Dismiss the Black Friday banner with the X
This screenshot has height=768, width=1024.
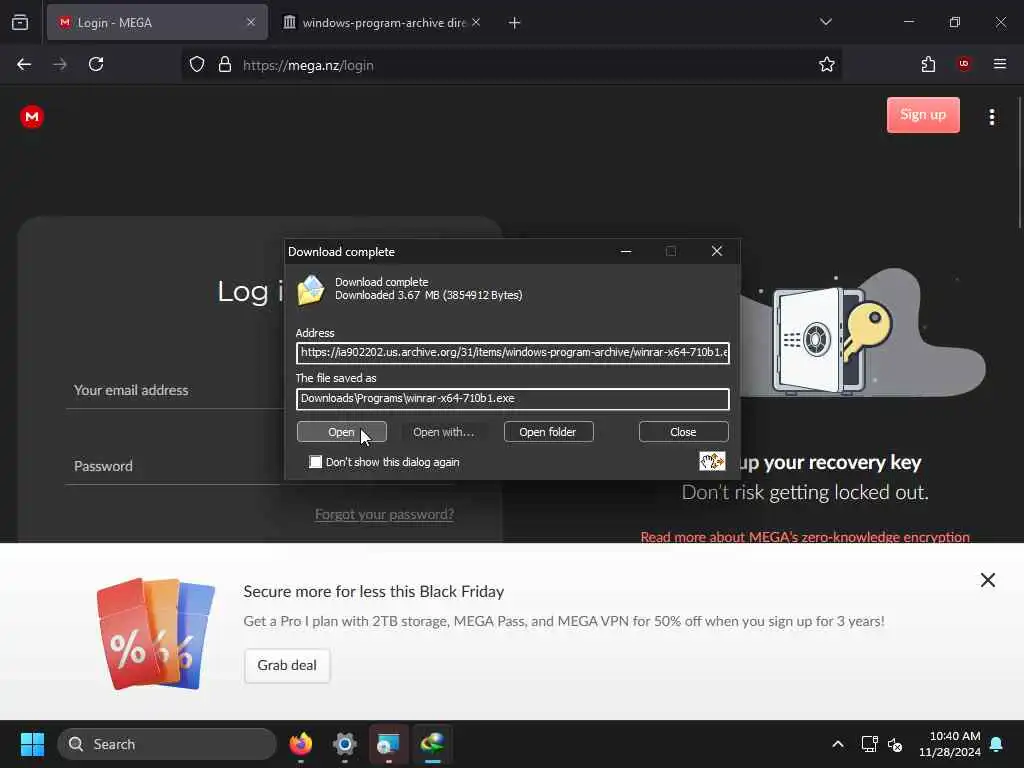pyautogui.click(x=987, y=580)
